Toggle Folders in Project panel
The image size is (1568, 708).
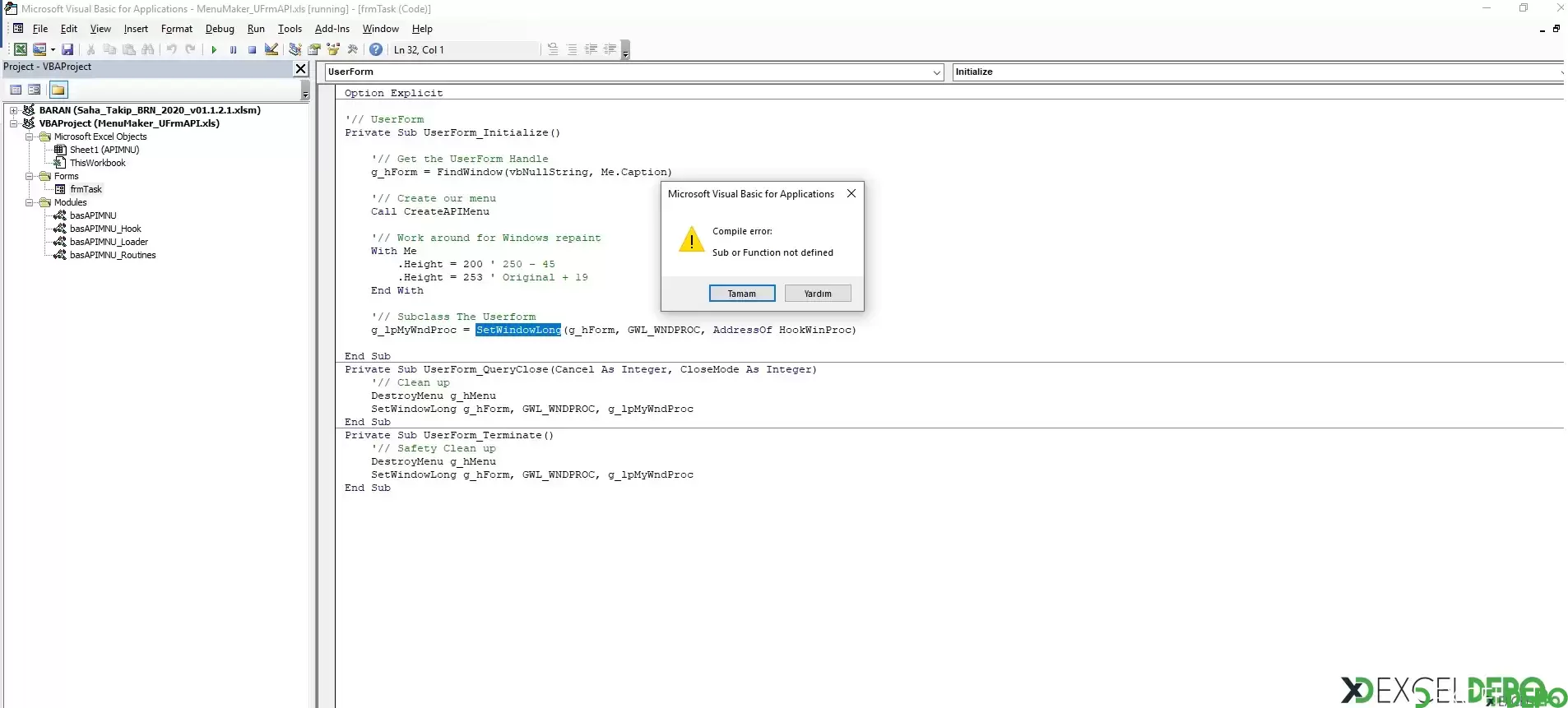pos(58,90)
